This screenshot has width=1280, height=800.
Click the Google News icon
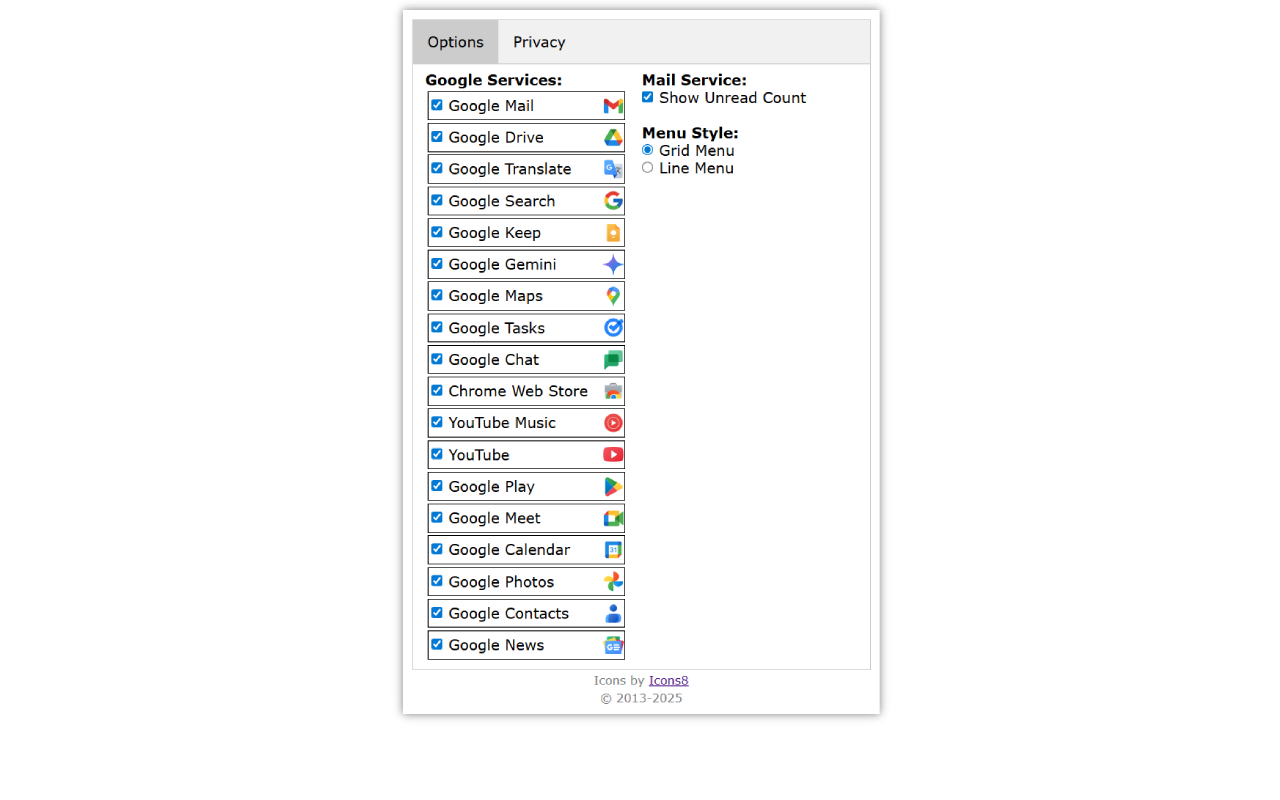pyautogui.click(x=613, y=645)
